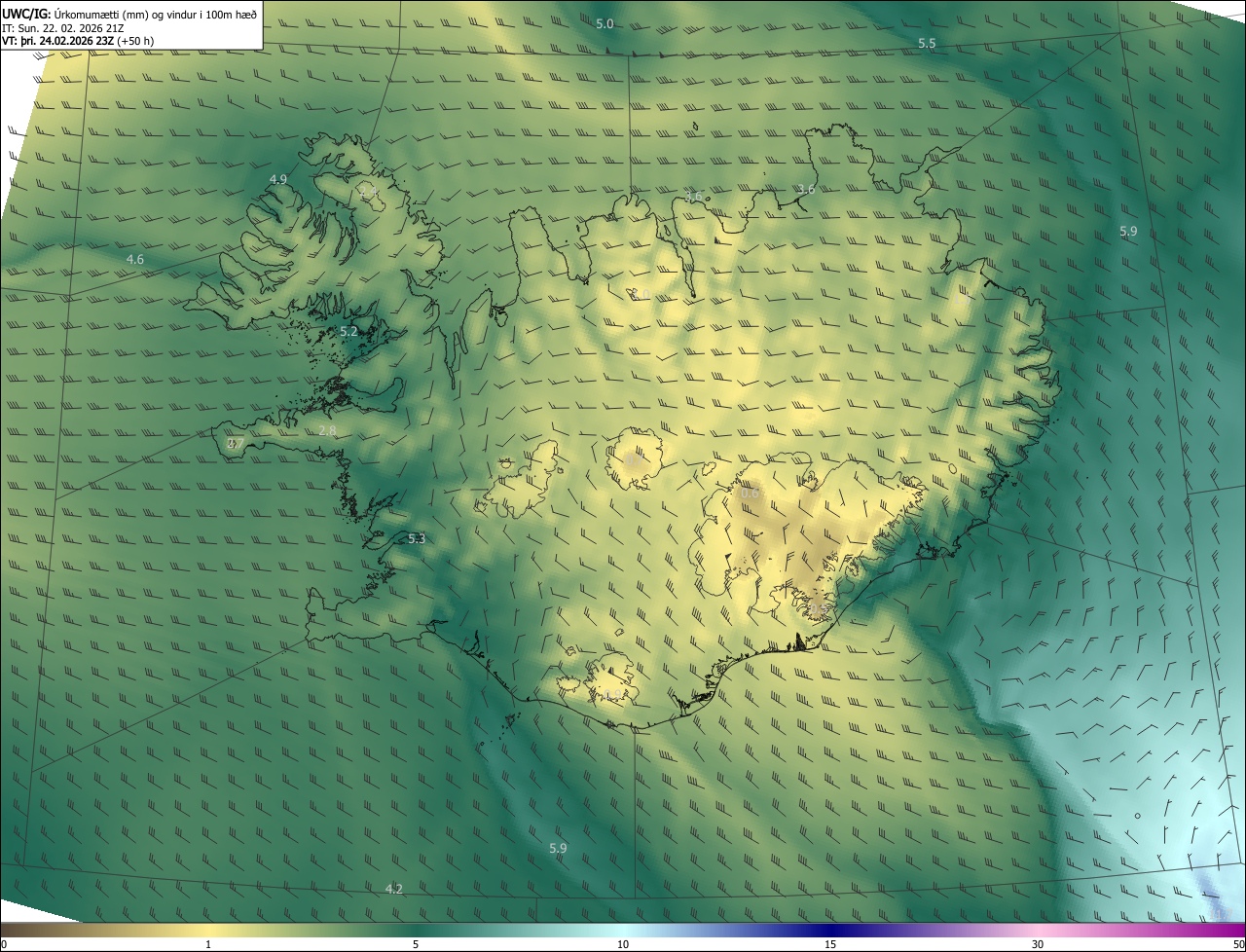Click the 4.9 value label north of the Westfjords
1246x952 pixels.
(x=278, y=179)
